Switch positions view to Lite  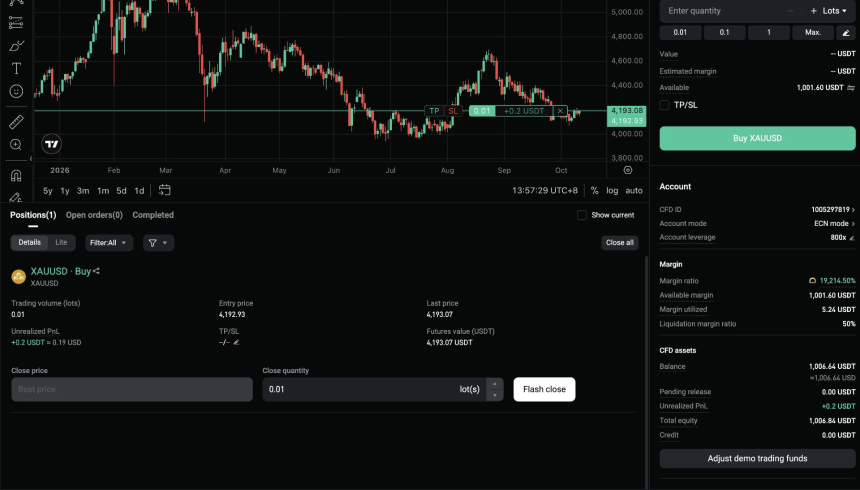[x=61, y=243]
